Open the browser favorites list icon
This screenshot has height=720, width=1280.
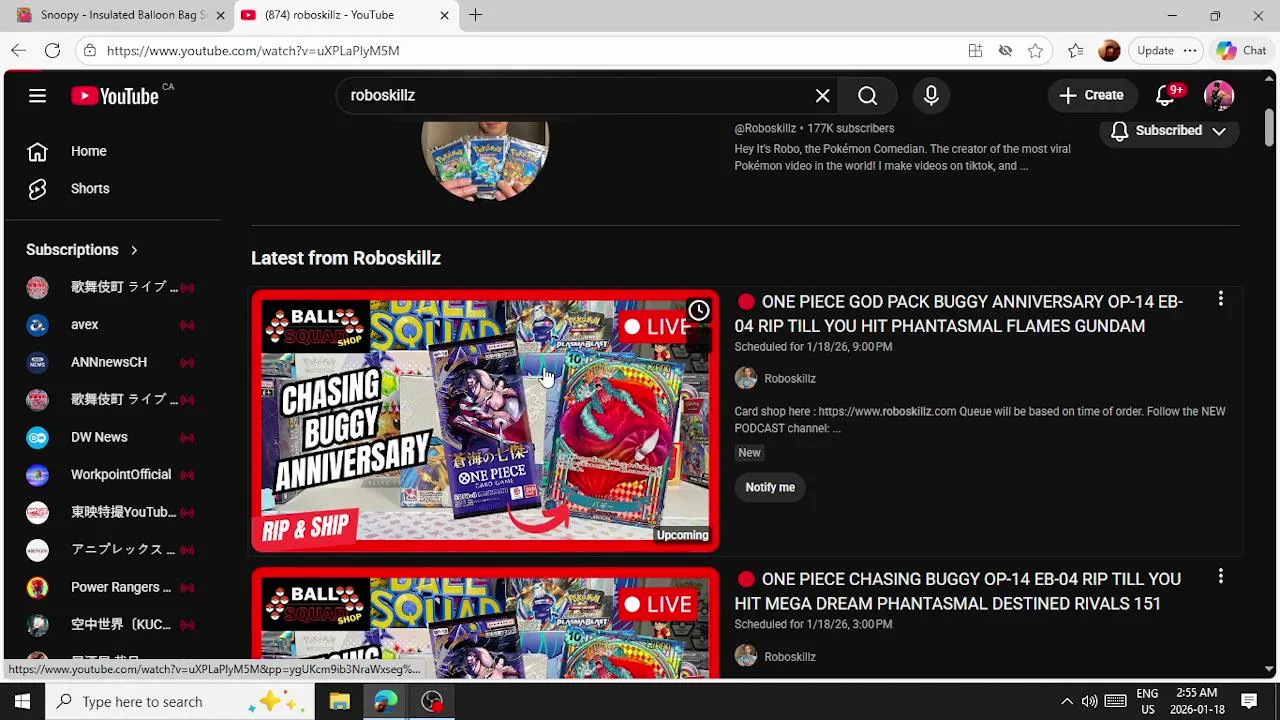[1075, 50]
